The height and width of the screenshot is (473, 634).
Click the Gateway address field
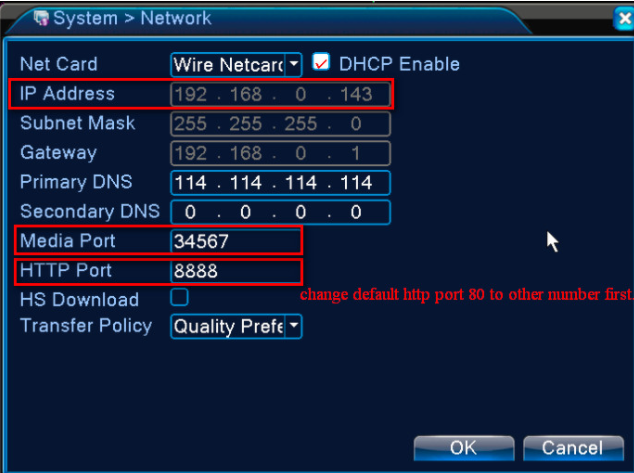(x=281, y=153)
